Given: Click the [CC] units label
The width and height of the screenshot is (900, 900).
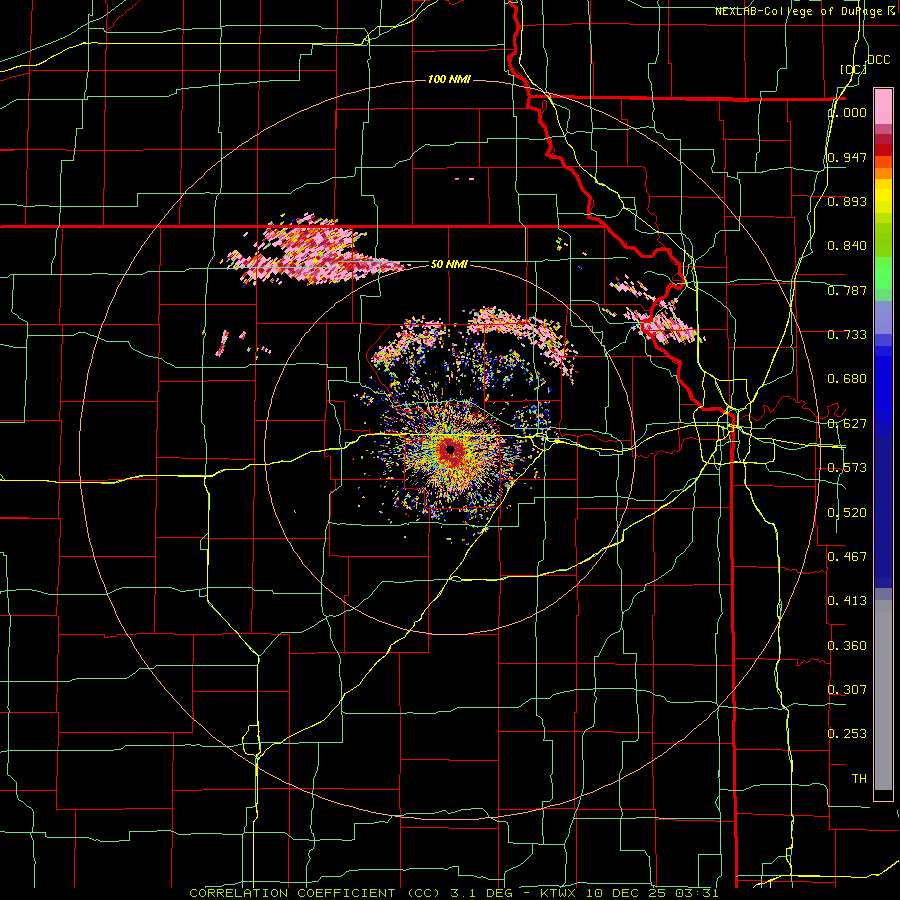Looking at the screenshot, I should pyautogui.click(x=853, y=69).
